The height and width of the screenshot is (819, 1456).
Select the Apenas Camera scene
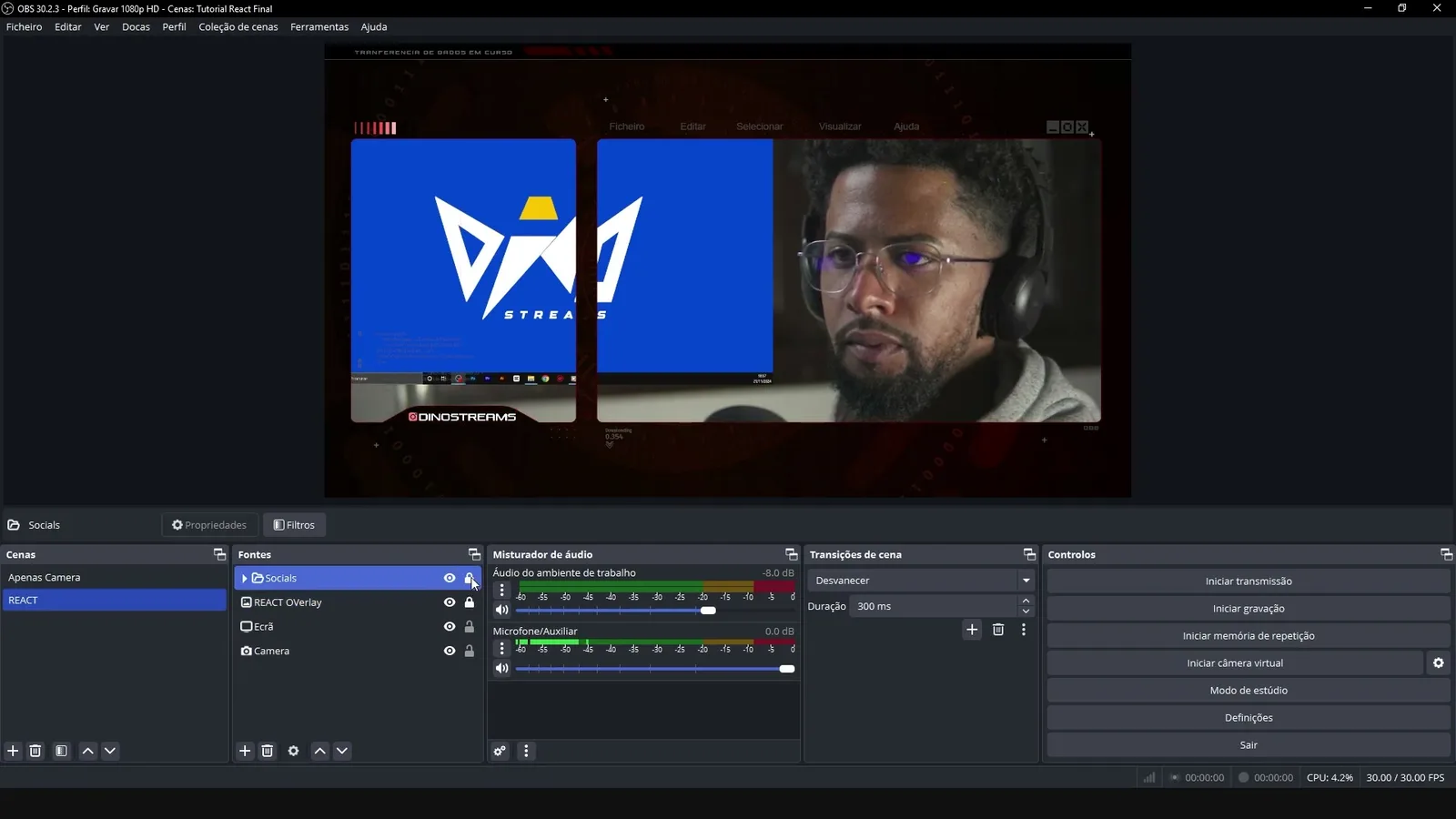coord(114,578)
